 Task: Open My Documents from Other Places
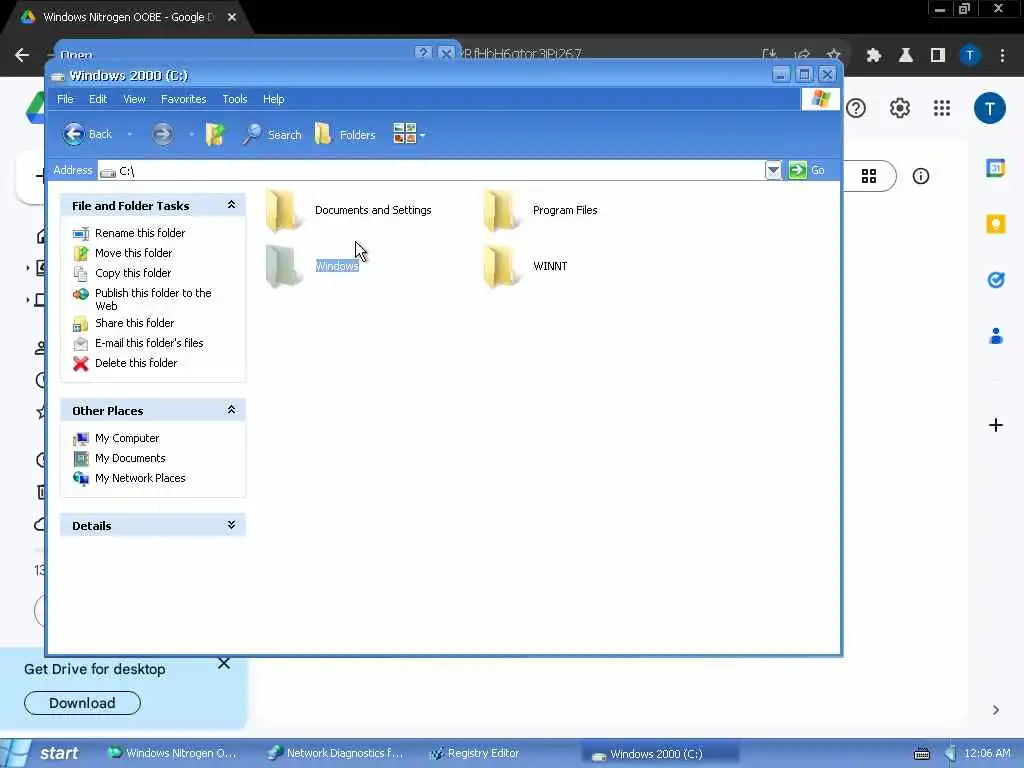(x=130, y=458)
